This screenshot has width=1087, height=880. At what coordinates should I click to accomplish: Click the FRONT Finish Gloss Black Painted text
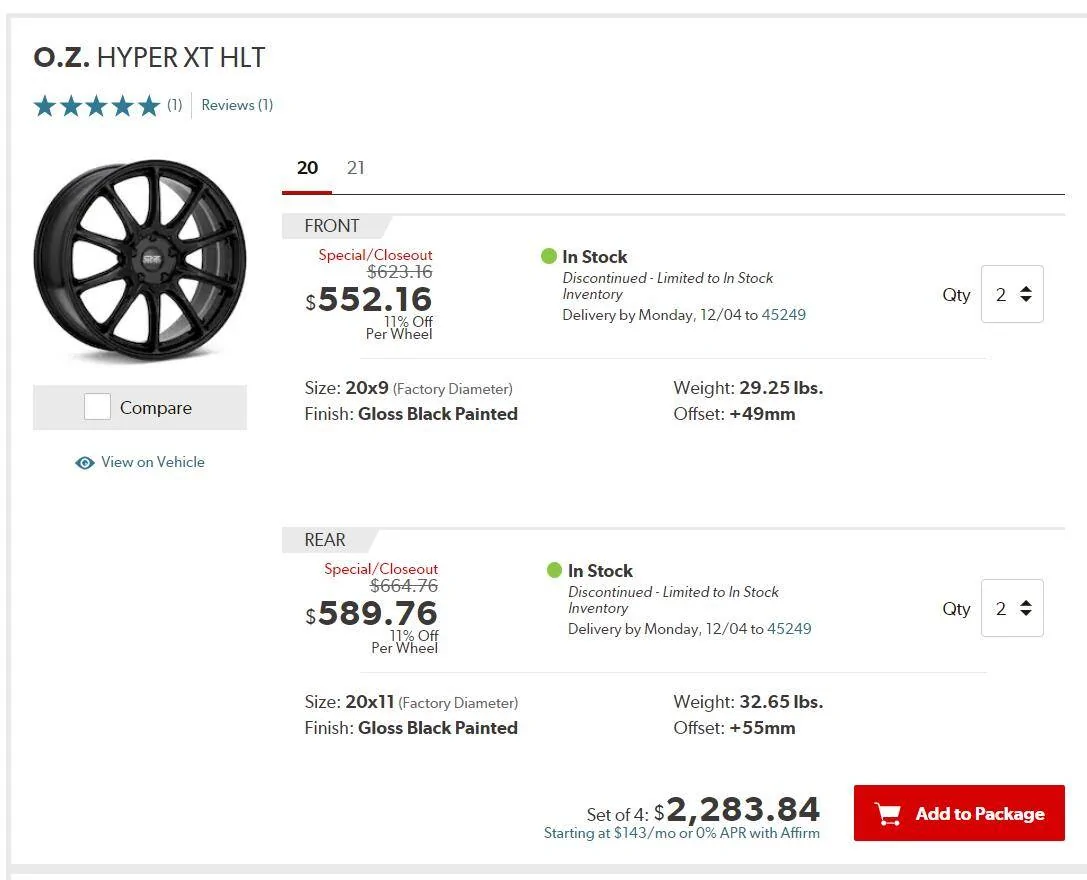pyautogui.click(x=411, y=414)
